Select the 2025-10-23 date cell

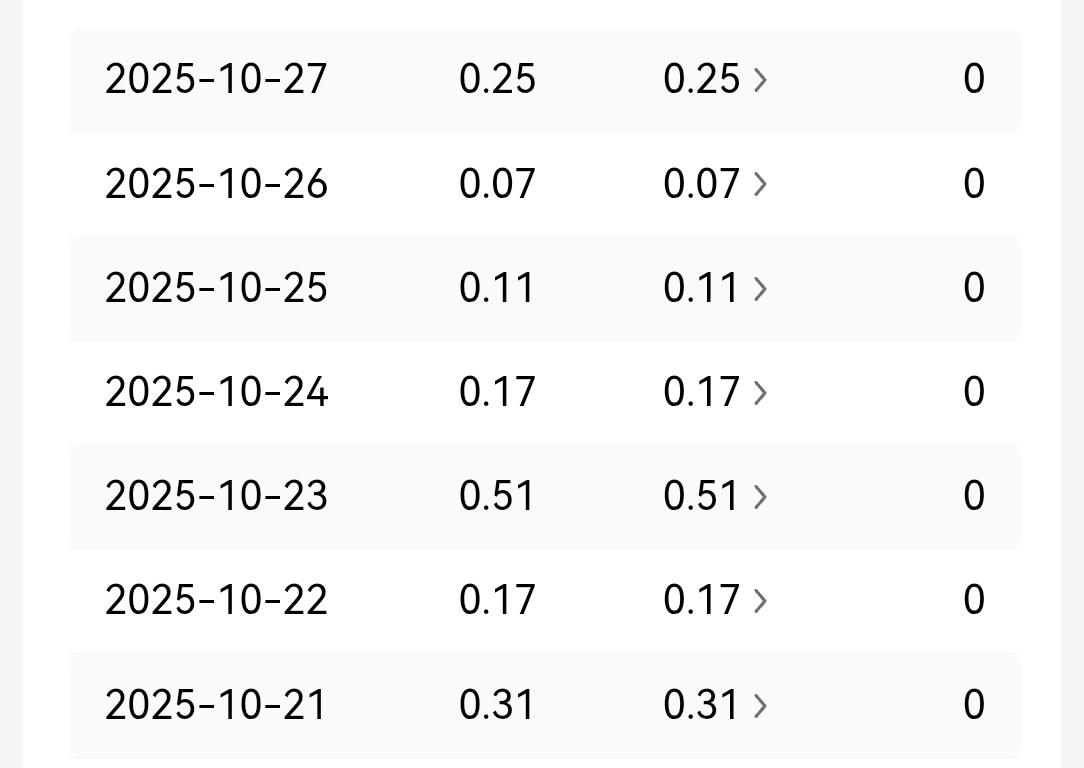[x=216, y=497]
